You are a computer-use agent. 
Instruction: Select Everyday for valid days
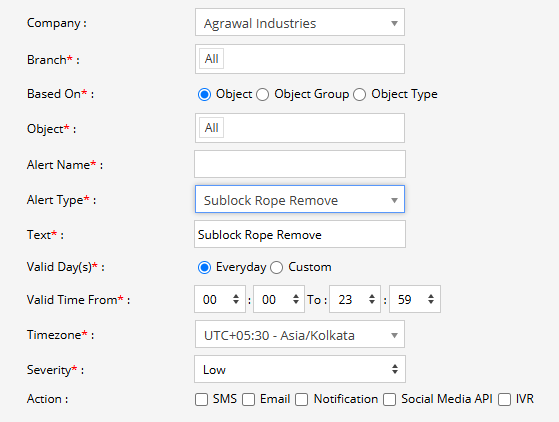204,267
